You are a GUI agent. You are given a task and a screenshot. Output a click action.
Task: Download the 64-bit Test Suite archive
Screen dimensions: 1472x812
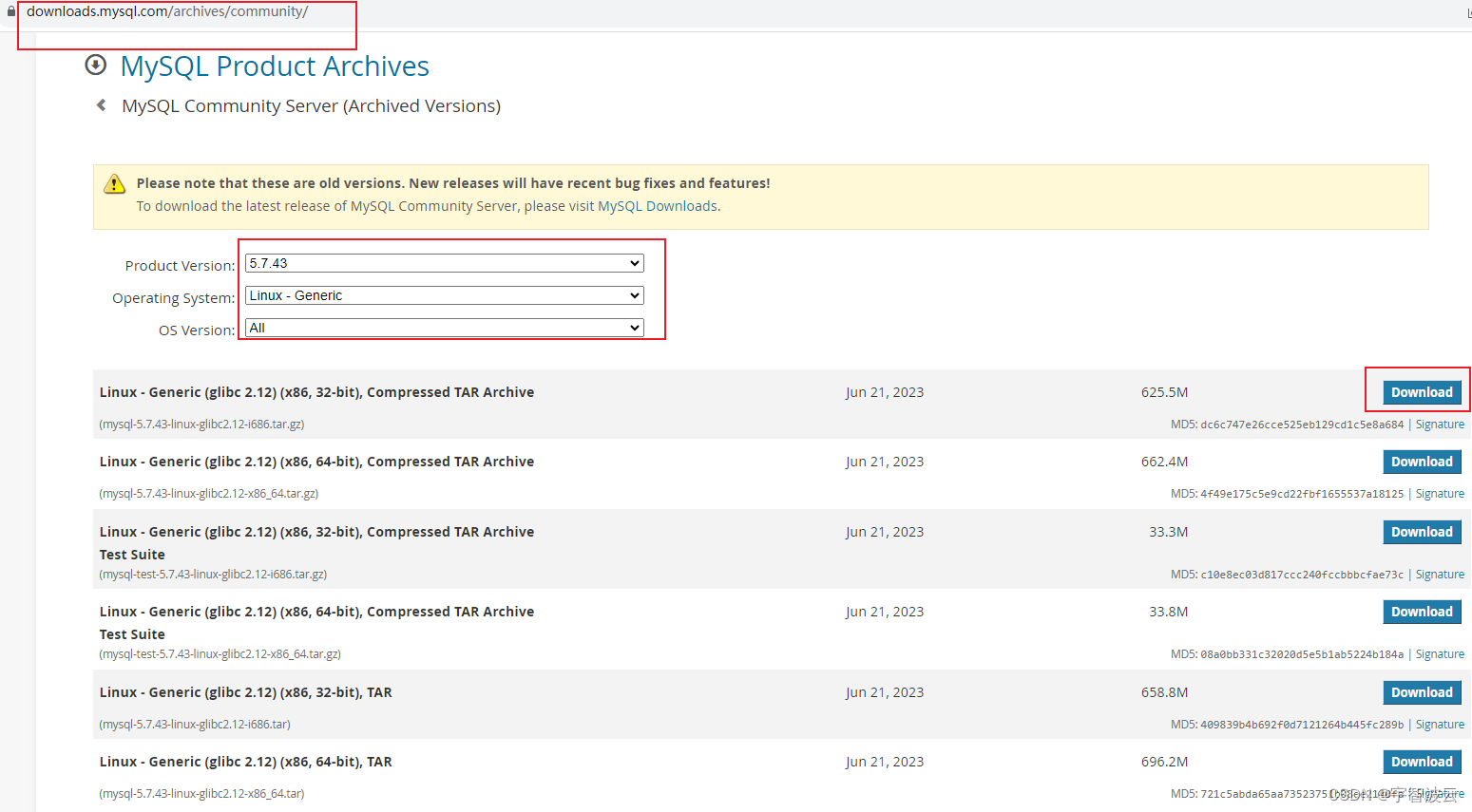(x=1422, y=612)
